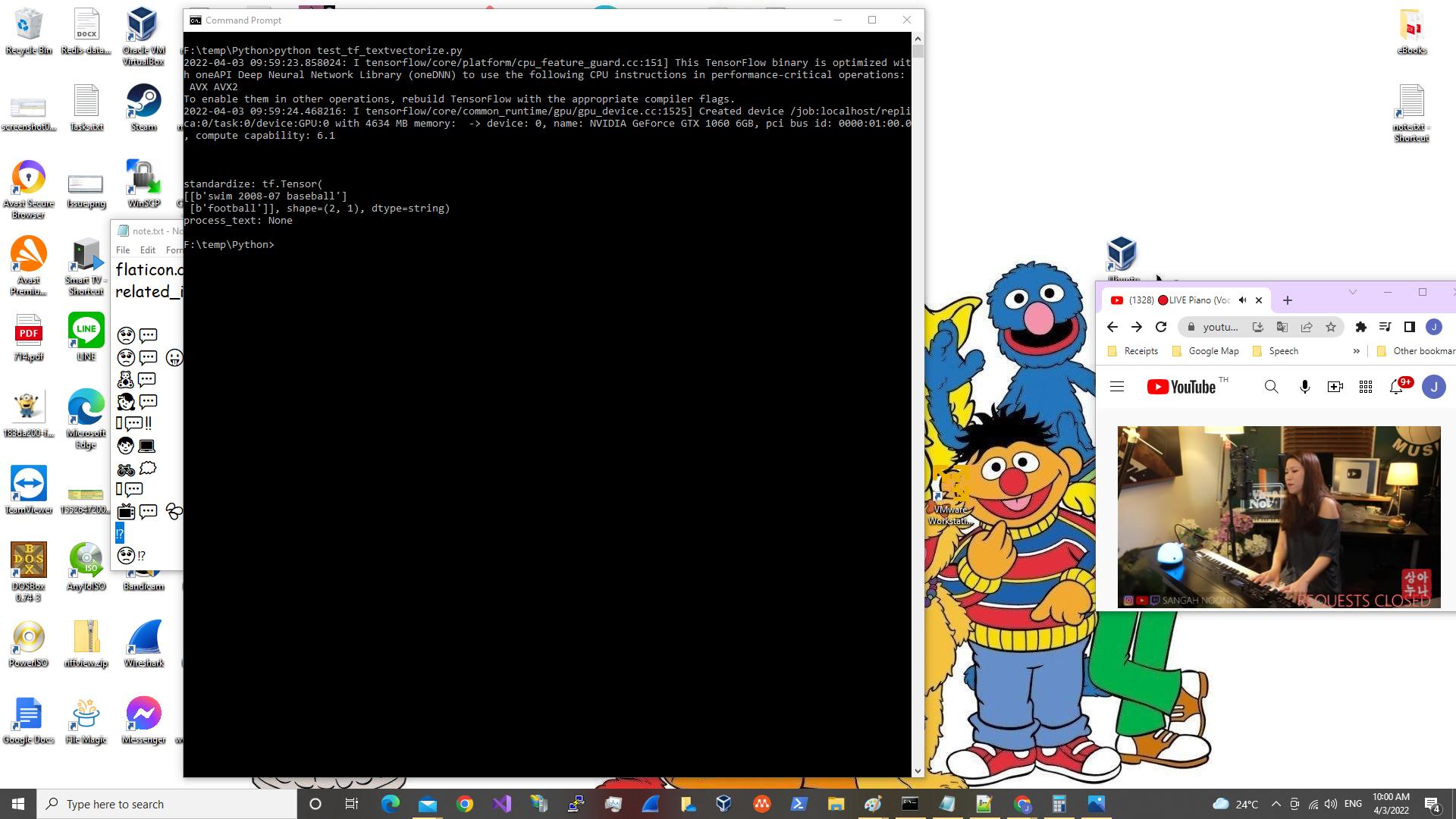Viewport: 1456px width, 819px height.
Task: Launch Microsoft Edge from taskbar
Action: [x=391, y=804]
